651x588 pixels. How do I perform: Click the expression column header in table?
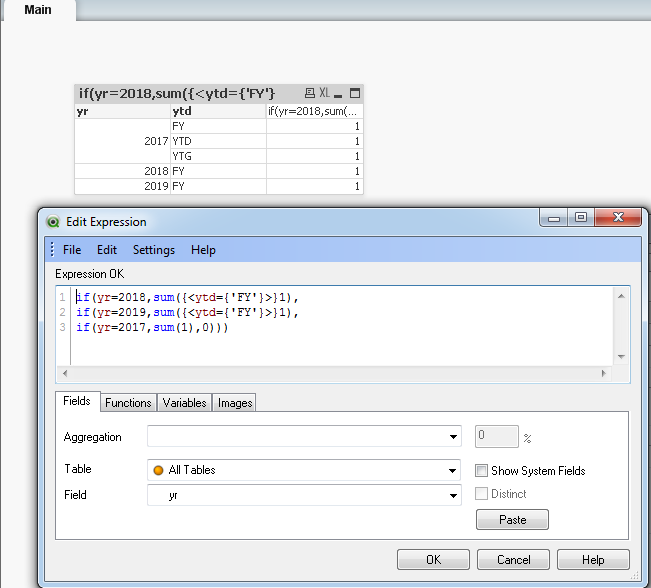(x=314, y=111)
